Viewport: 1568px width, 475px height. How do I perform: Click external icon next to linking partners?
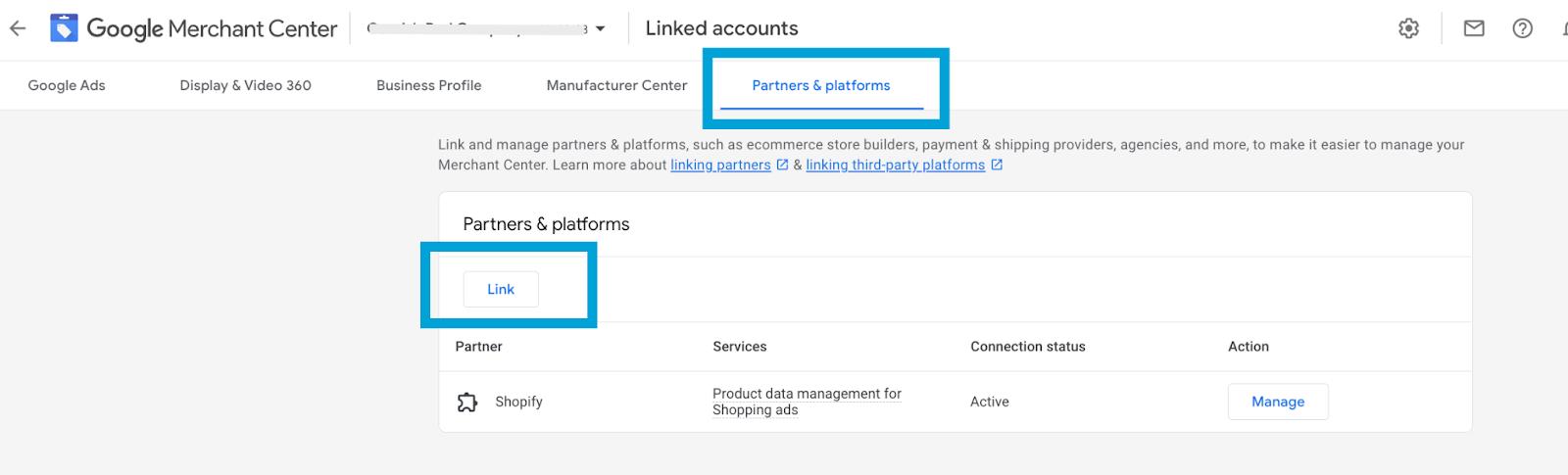click(782, 165)
